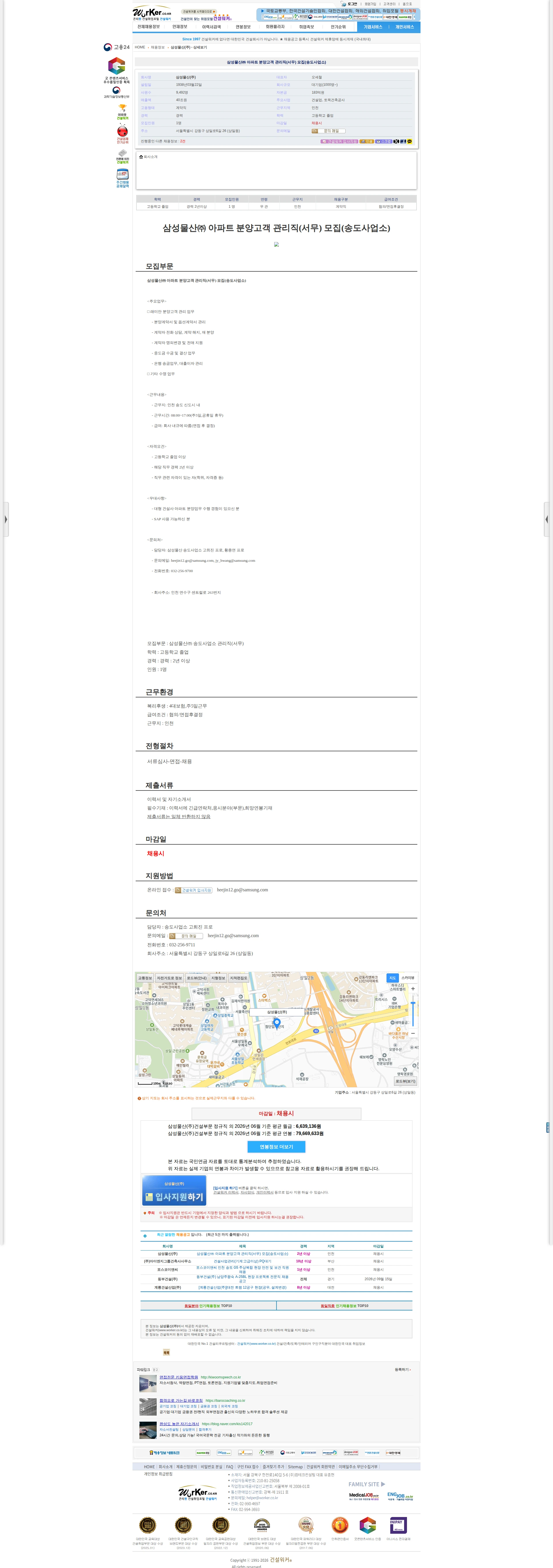
Task: Open 동일분야 인기채용정보 TOP10 tab
Action: point(208,1306)
